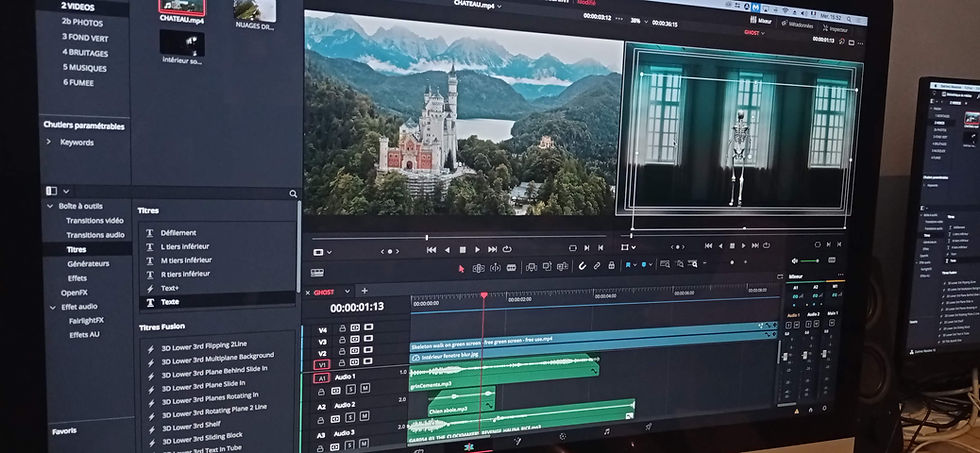Select the V1 destination track button
The image size is (980, 453).
321,365
